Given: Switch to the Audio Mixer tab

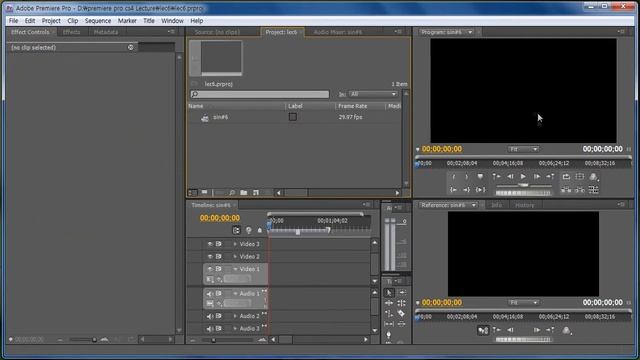Looking at the screenshot, I should point(338,32).
